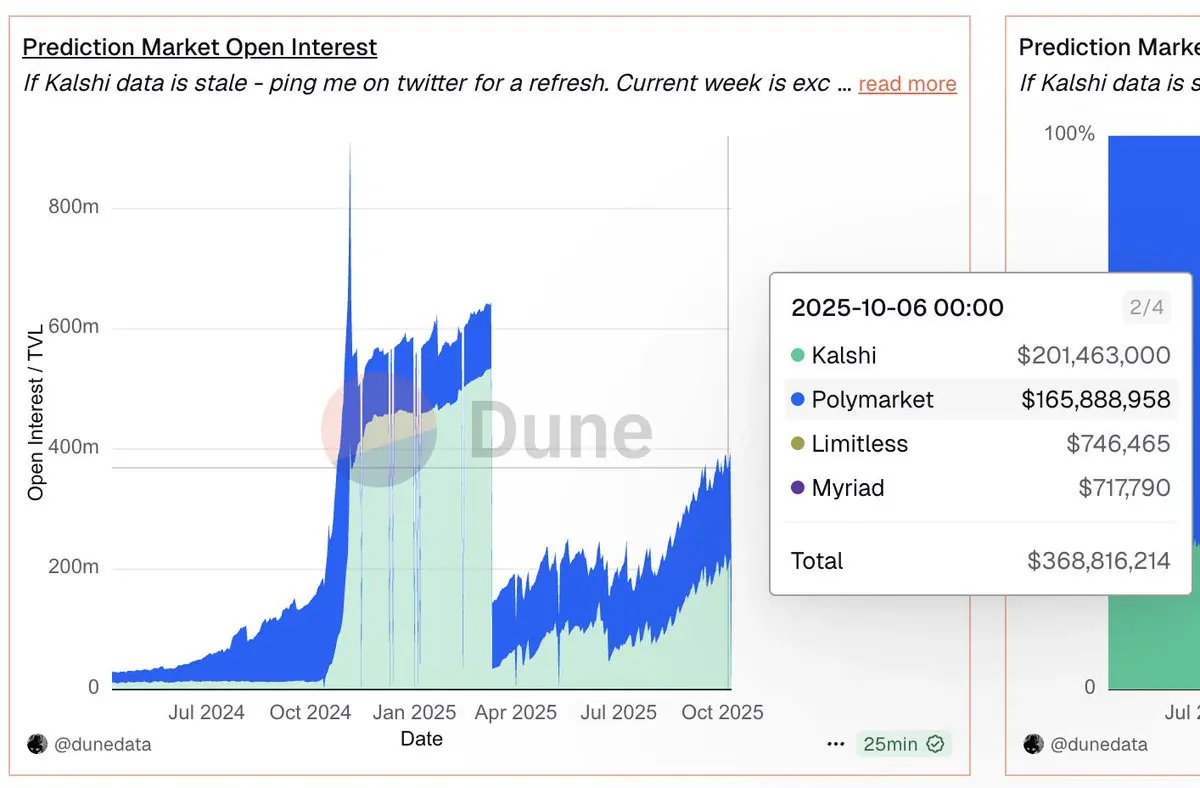1200x788 pixels.
Task: Click the tooltip date 2025-10-06 00:00
Action: (897, 308)
